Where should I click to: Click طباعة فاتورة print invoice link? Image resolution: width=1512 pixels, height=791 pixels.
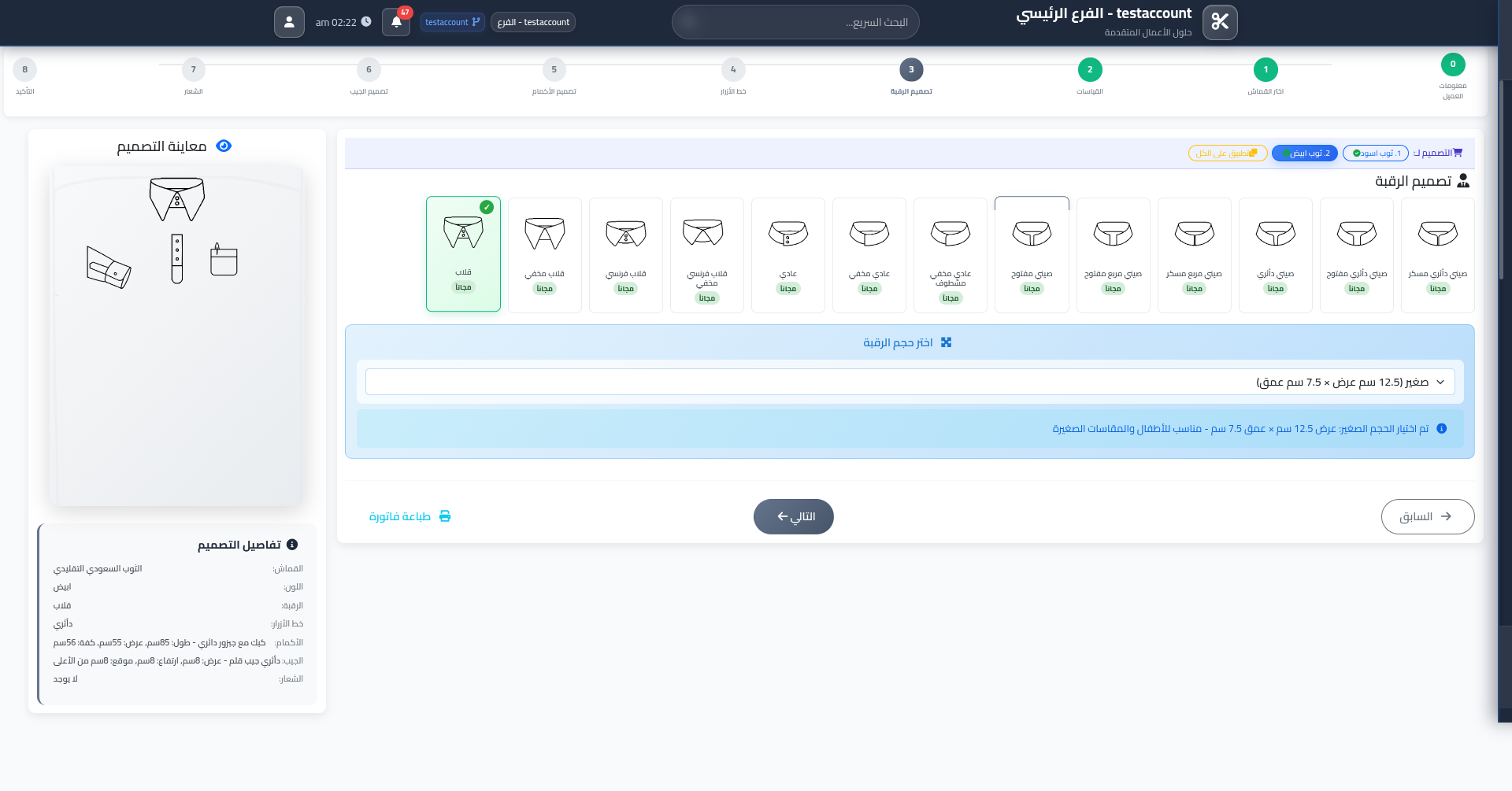(x=409, y=516)
